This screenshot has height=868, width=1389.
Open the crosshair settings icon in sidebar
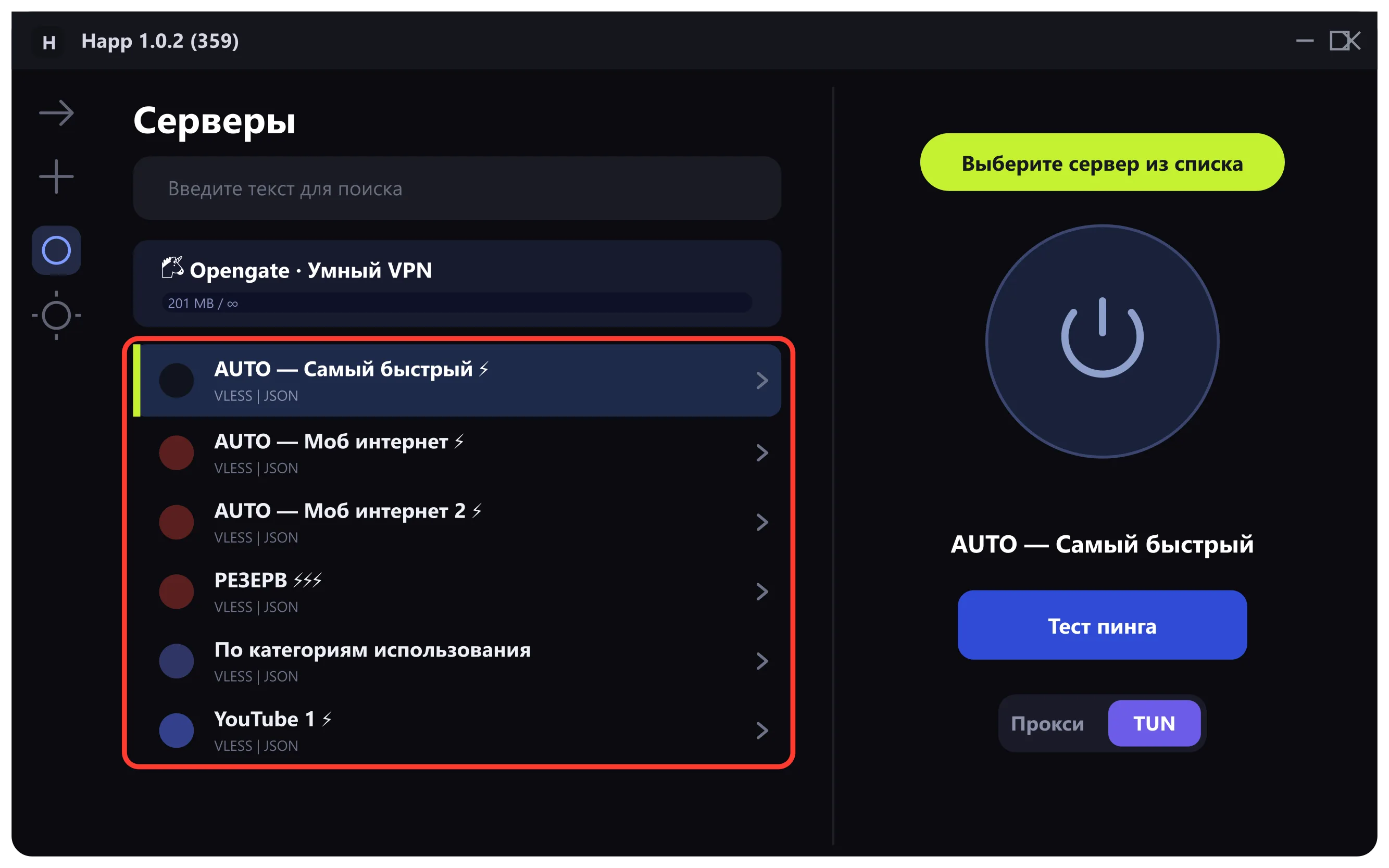(56, 315)
